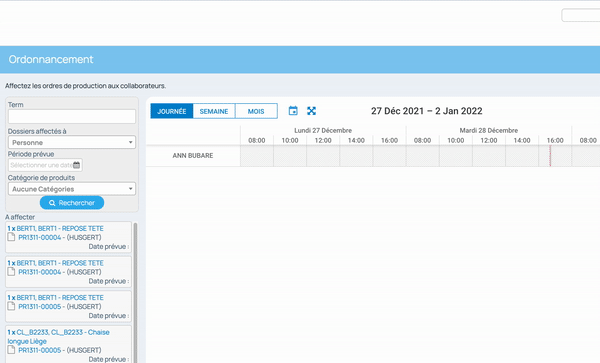Click document icon of second PR1311-00004 card
This screenshot has height=363, width=600.
point(11,272)
